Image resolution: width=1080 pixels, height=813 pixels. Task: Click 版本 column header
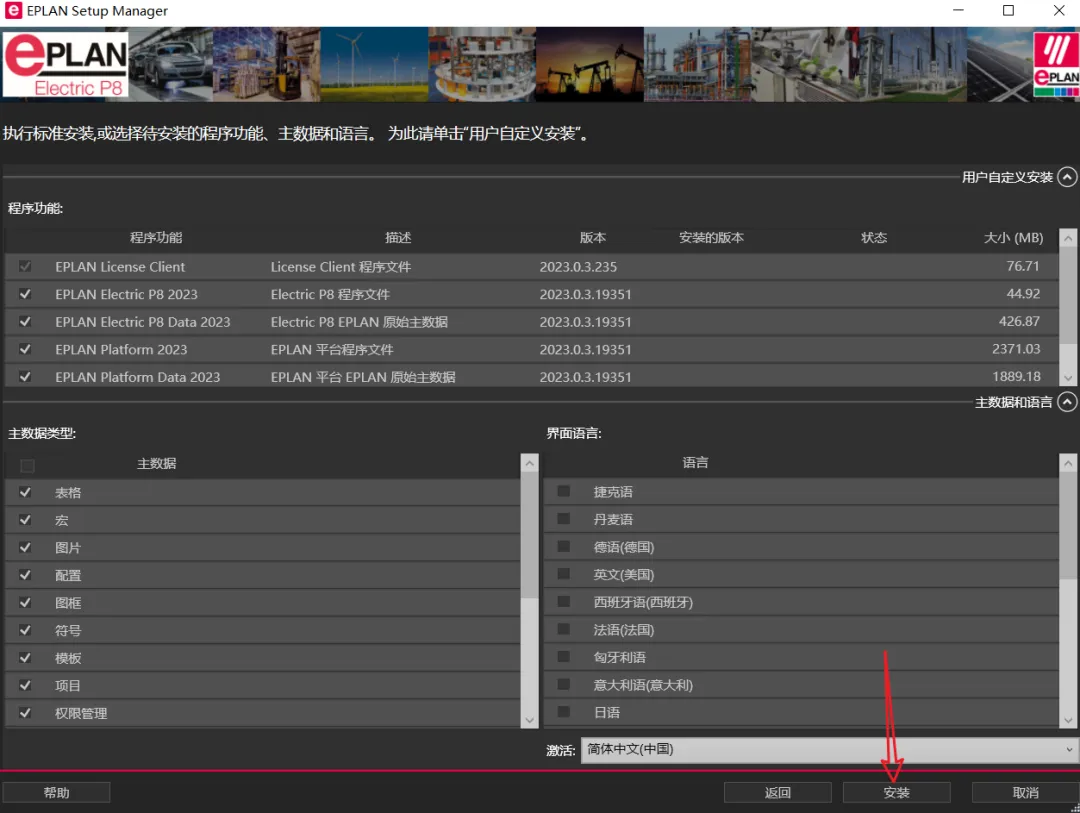click(593, 238)
